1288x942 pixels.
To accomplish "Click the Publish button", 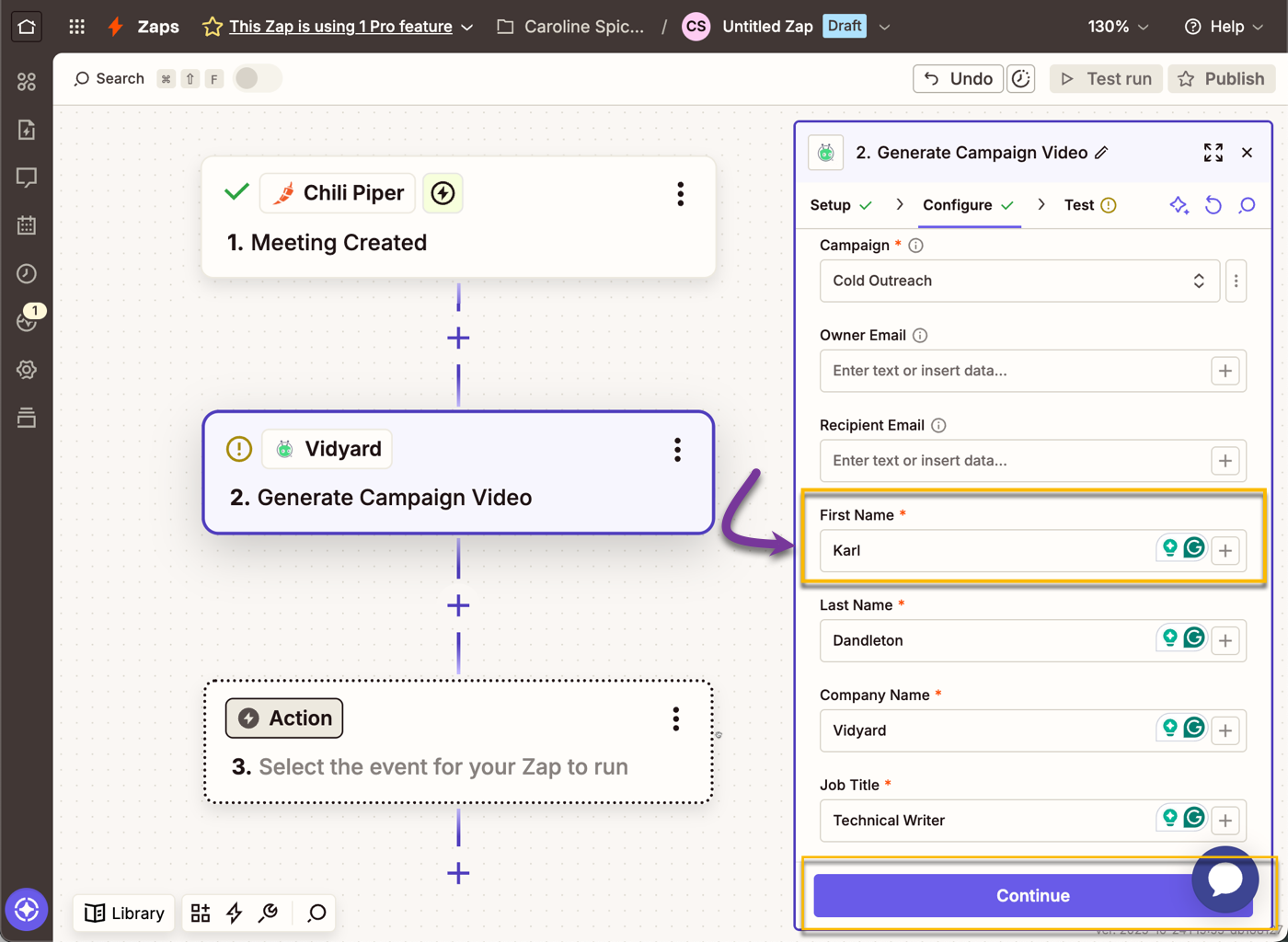I will coord(1221,78).
